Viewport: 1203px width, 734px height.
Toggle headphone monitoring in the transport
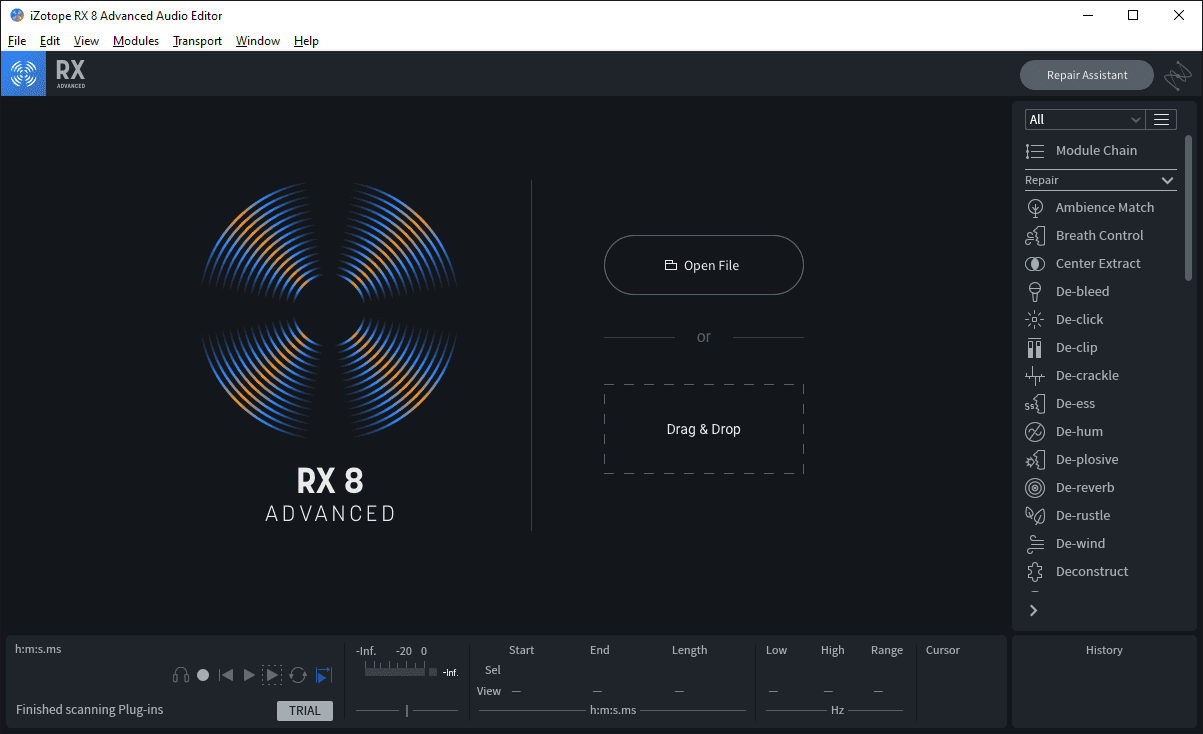point(181,675)
